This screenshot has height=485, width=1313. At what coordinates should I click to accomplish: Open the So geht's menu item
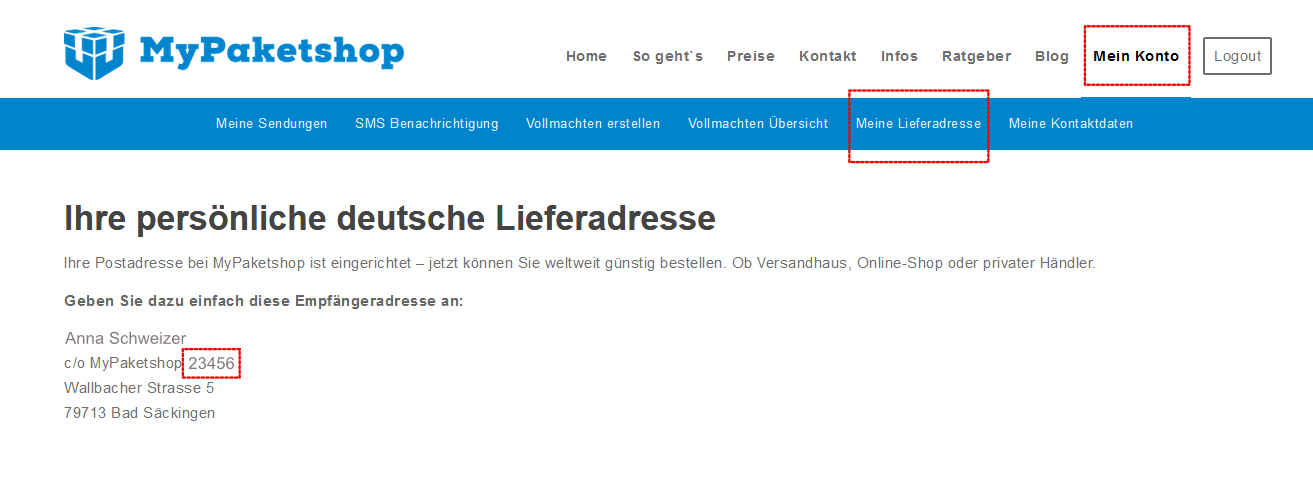667,56
